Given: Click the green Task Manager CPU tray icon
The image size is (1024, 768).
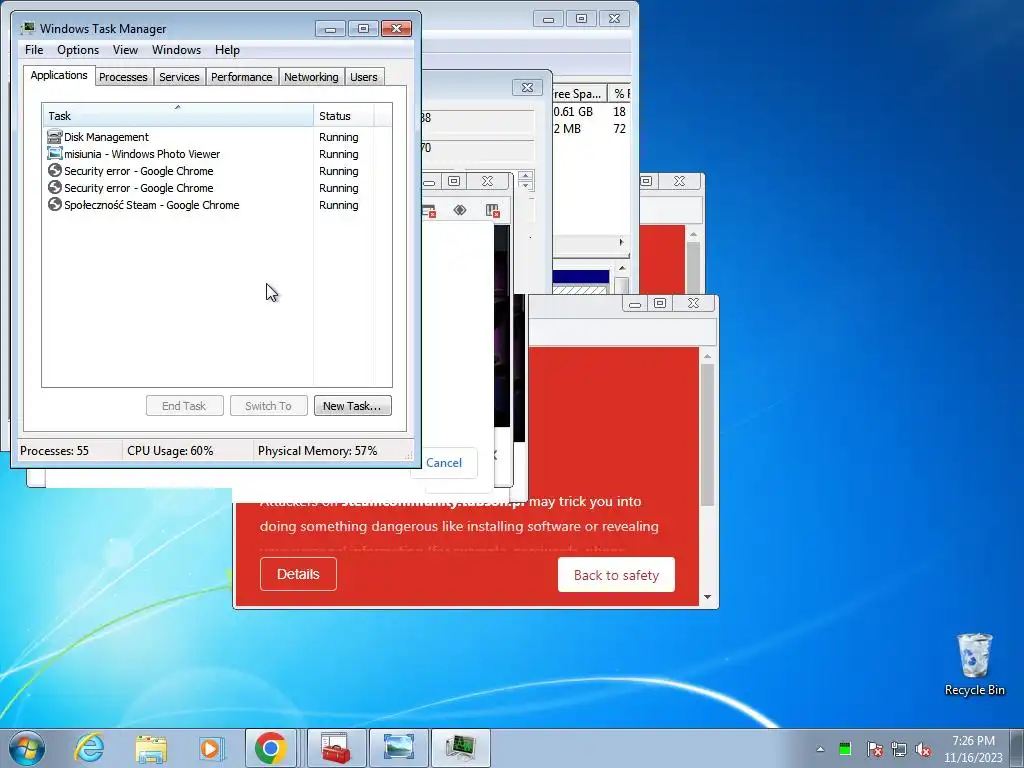Looking at the screenshot, I should [845, 749].
